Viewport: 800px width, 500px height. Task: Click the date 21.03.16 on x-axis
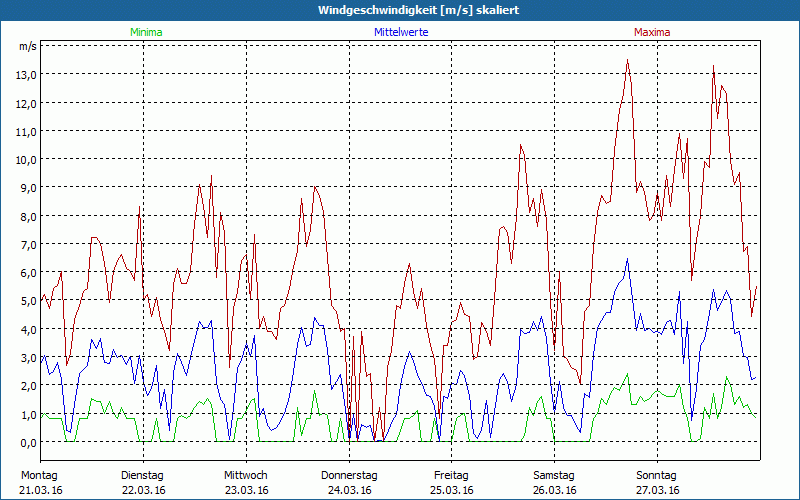[39, 490]
